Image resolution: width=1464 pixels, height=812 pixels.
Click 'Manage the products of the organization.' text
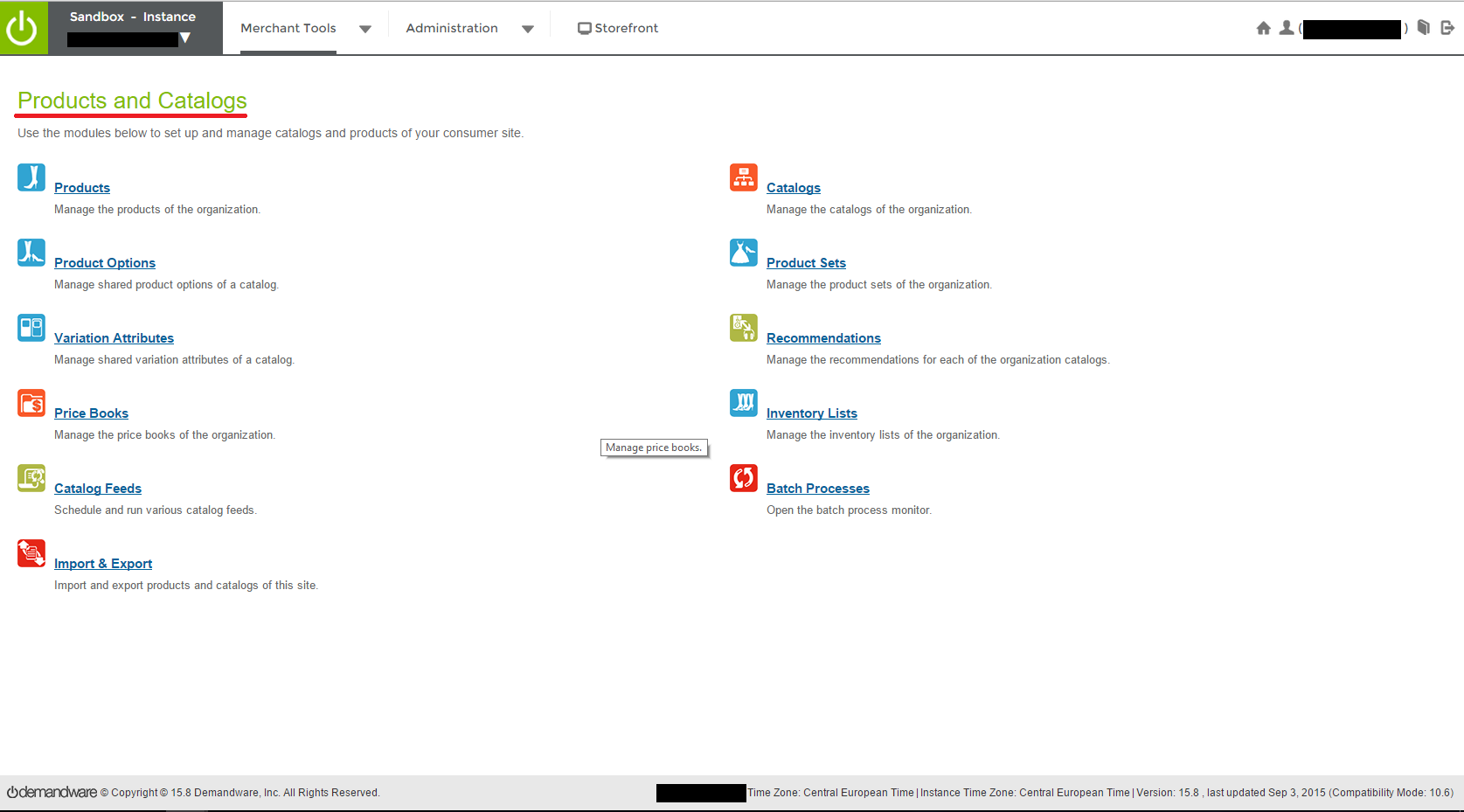[157, 210]
